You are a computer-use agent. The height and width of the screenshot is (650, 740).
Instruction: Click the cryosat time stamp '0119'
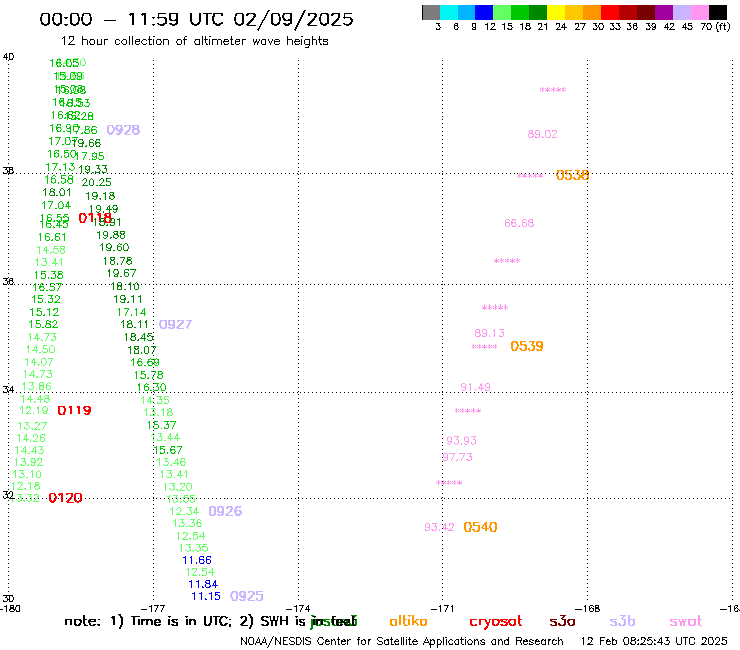tap(74, 410)
